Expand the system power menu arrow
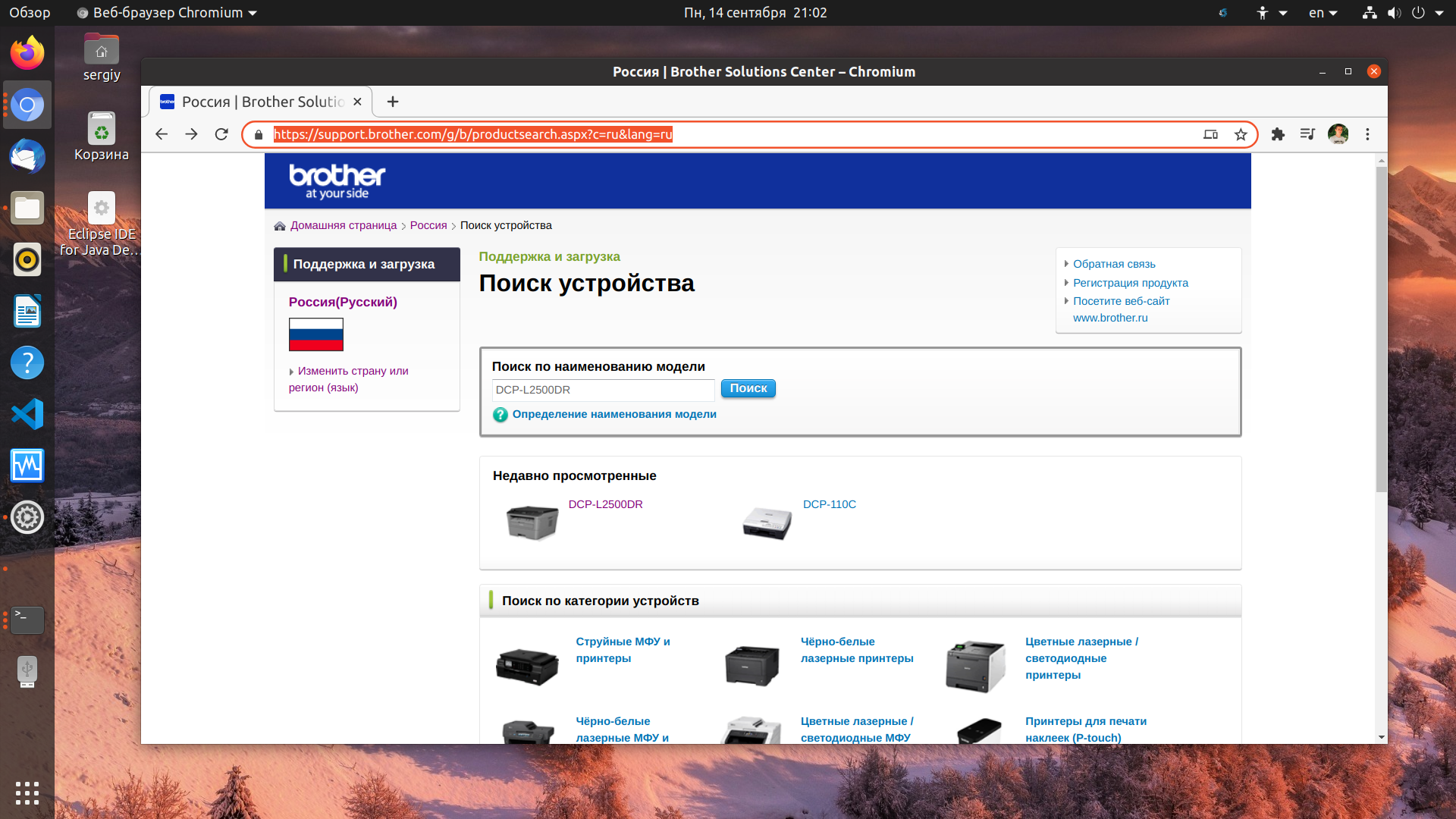 (1439, 13)
